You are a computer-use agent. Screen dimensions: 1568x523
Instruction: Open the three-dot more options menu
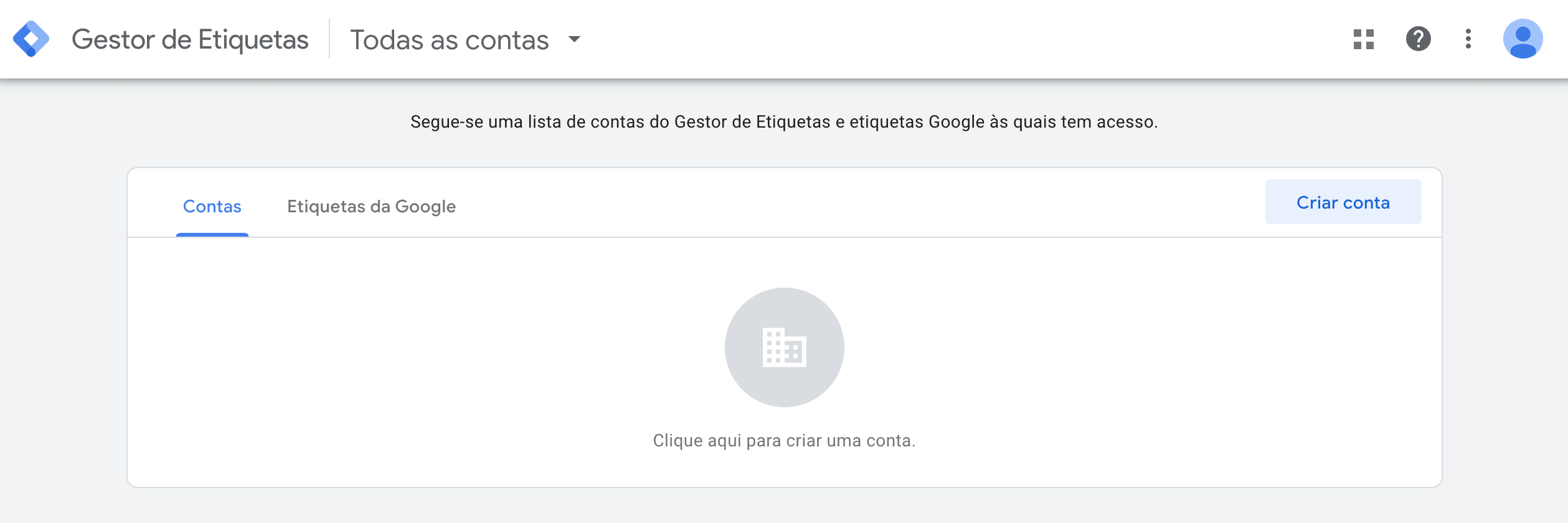point(1468,39)
